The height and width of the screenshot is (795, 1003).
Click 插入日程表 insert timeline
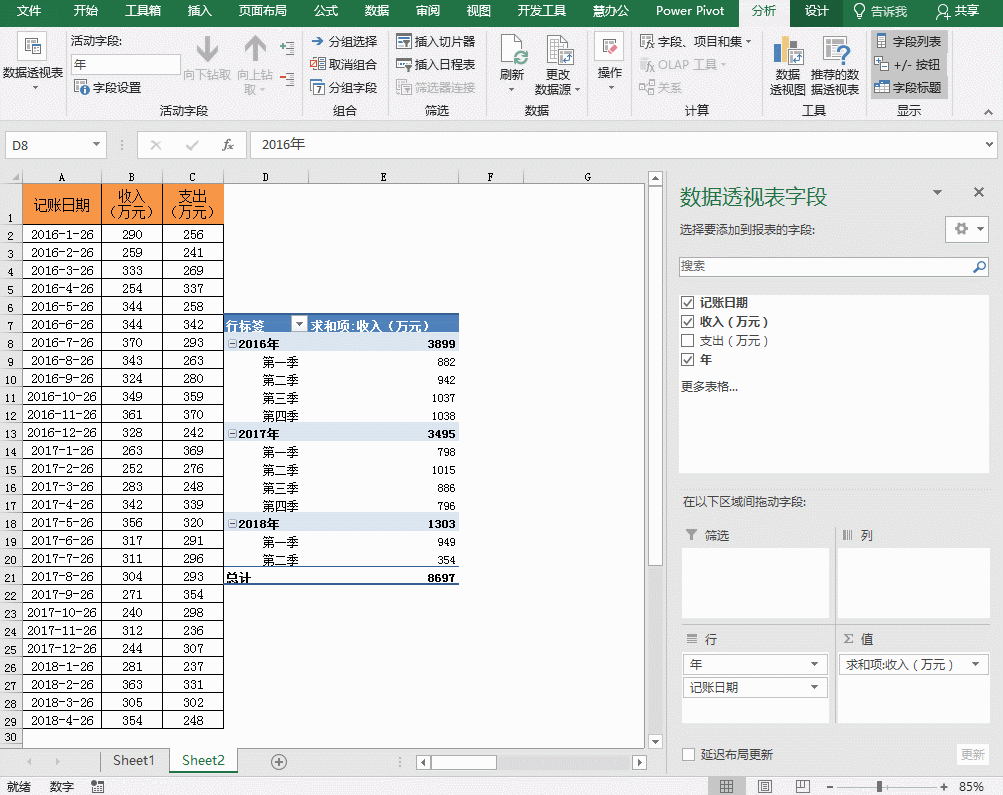pos(436,65)
